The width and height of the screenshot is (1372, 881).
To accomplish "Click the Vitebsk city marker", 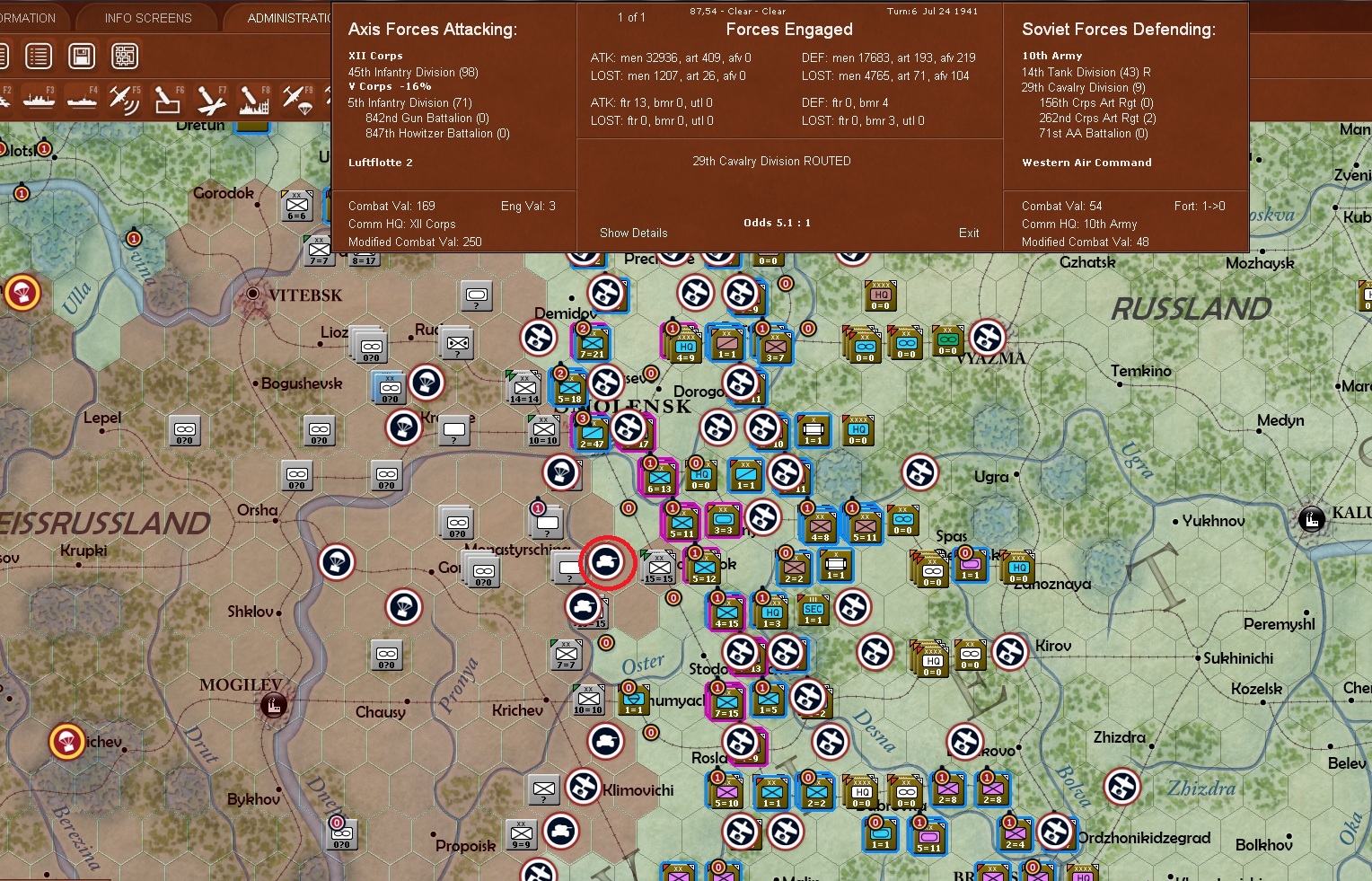I will click(253, 294).
